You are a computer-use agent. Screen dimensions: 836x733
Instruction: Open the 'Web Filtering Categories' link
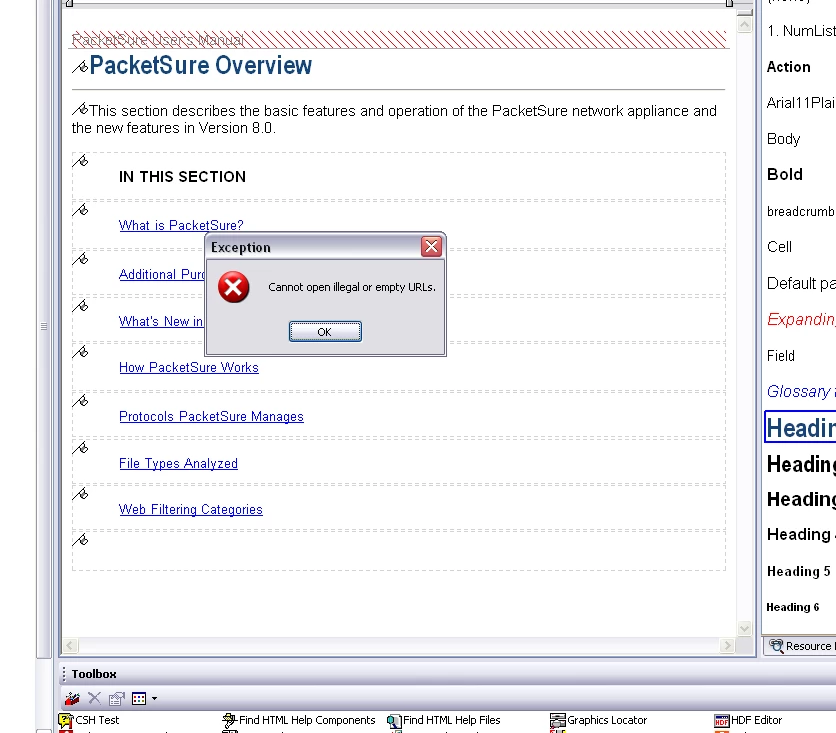(190, 510)
